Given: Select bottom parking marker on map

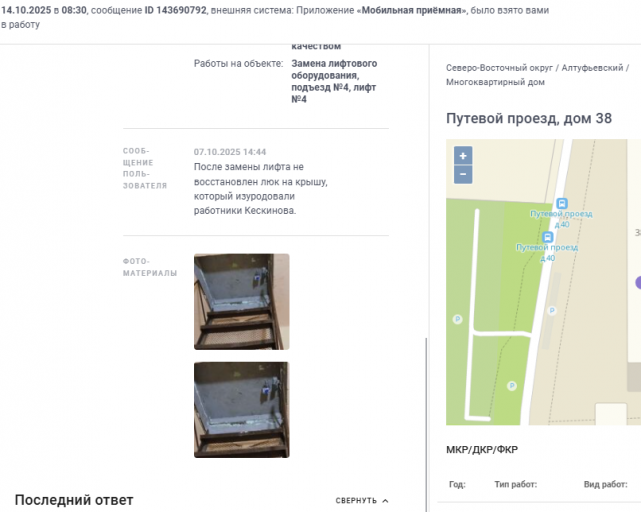Looking at the screenshot, I should pos(511,386).
